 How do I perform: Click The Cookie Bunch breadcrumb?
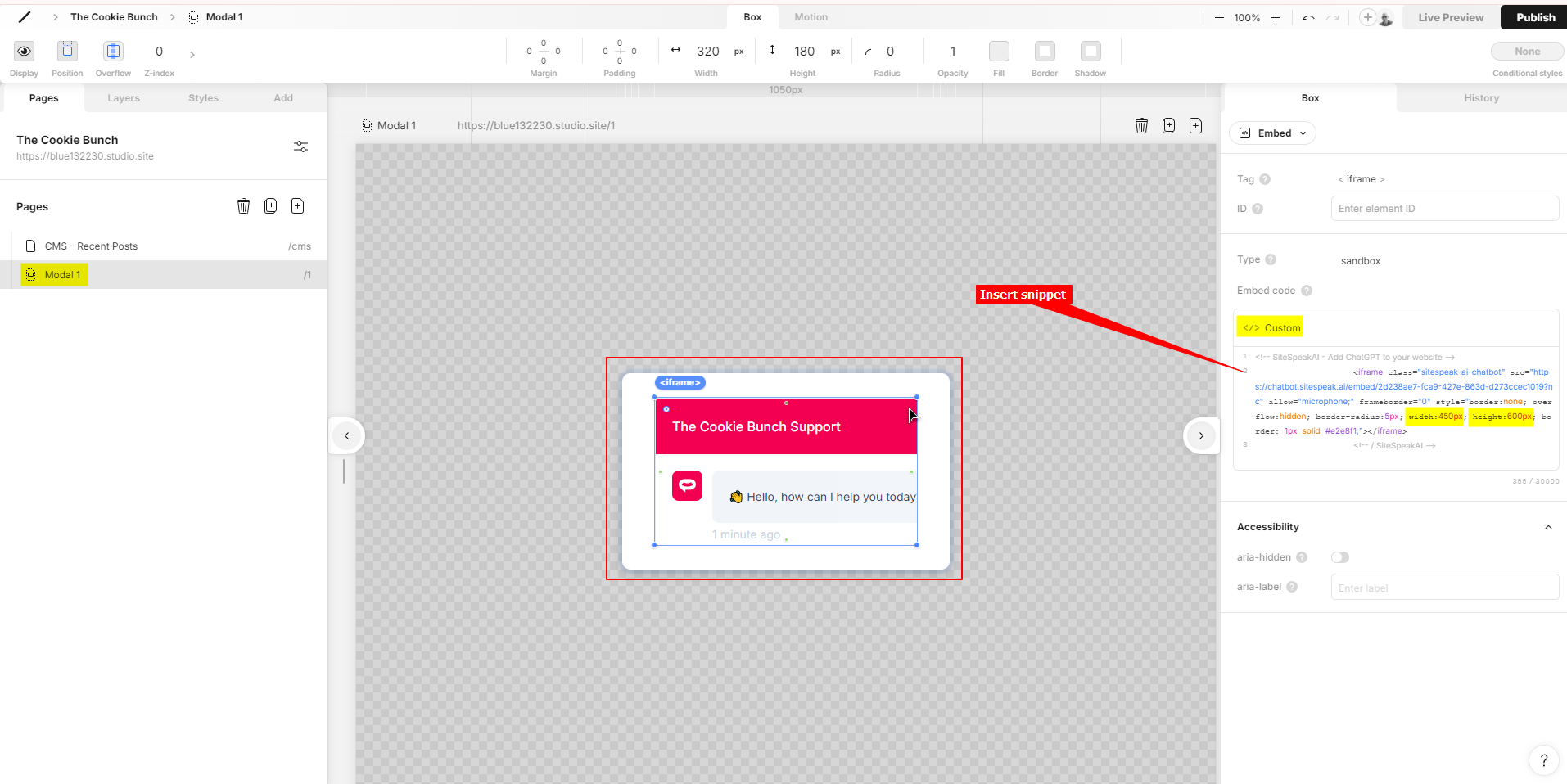114,17
